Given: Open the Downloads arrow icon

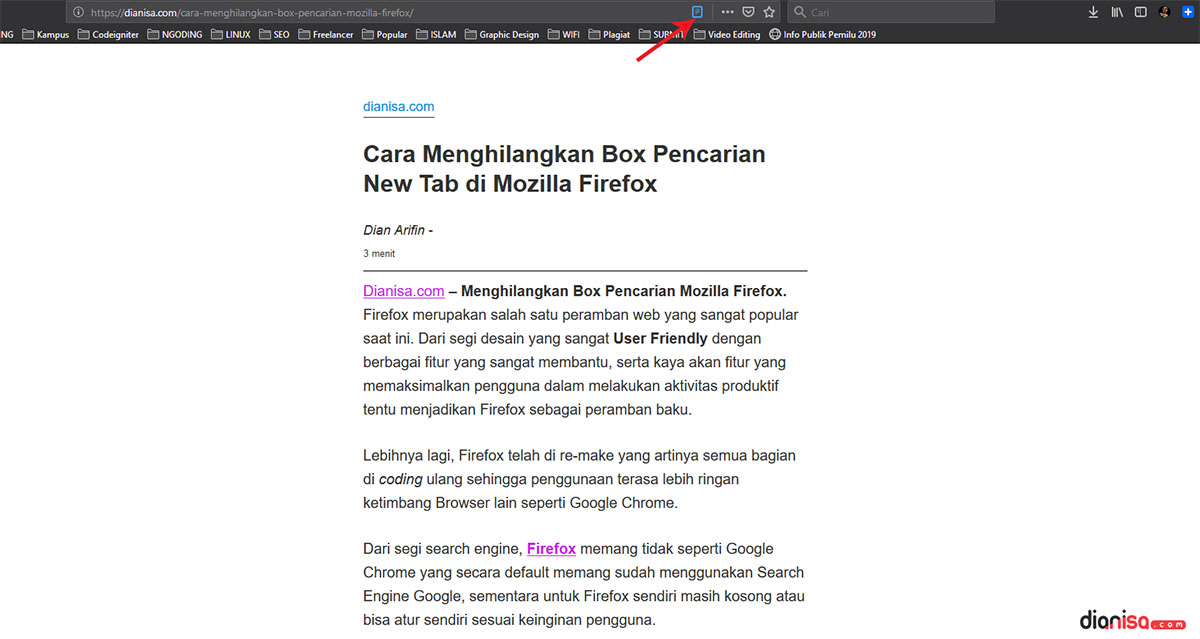Looking at the screenshot, I should (x=1093, y=12).
